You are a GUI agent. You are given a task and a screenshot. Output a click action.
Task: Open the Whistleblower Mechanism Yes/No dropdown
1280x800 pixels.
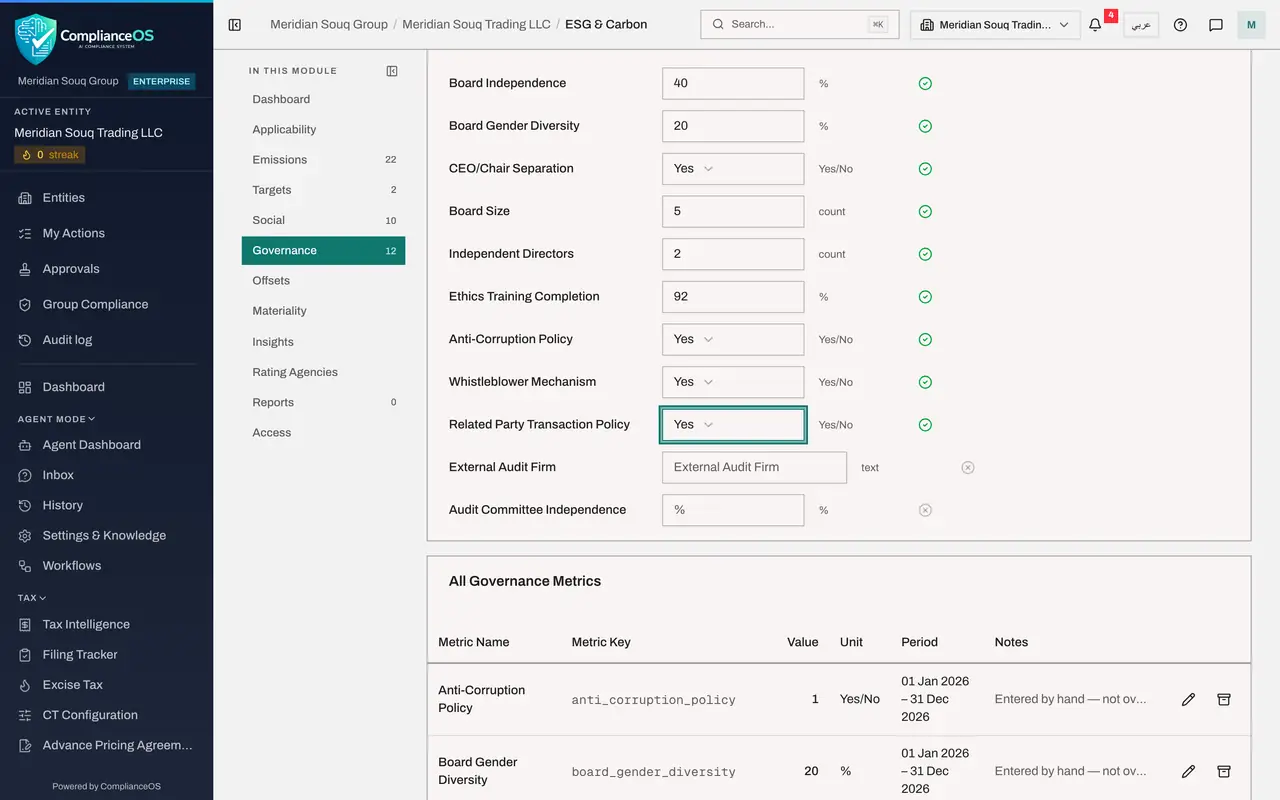point(733,382)
